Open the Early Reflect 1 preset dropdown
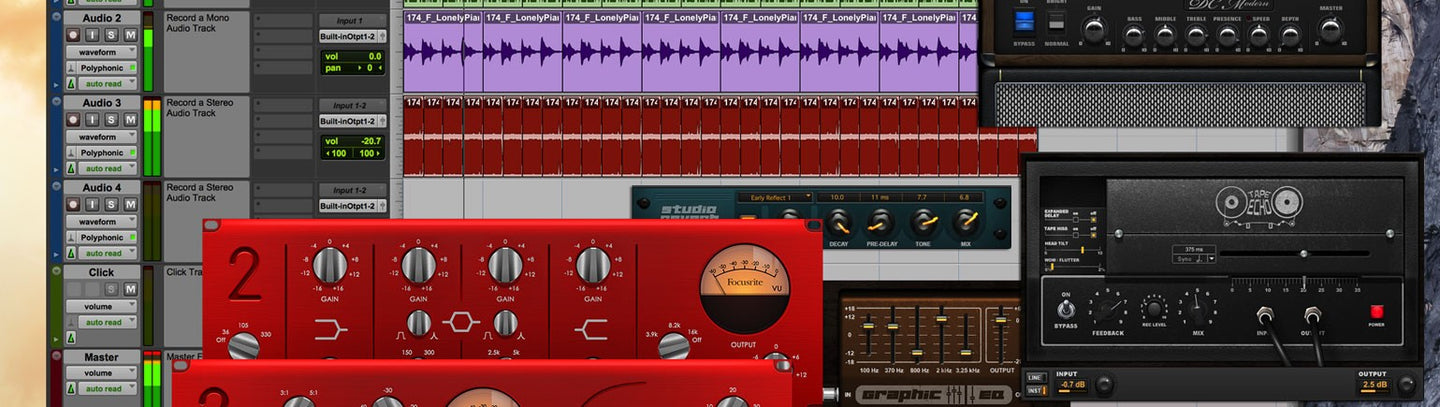 tap(775, 197)
